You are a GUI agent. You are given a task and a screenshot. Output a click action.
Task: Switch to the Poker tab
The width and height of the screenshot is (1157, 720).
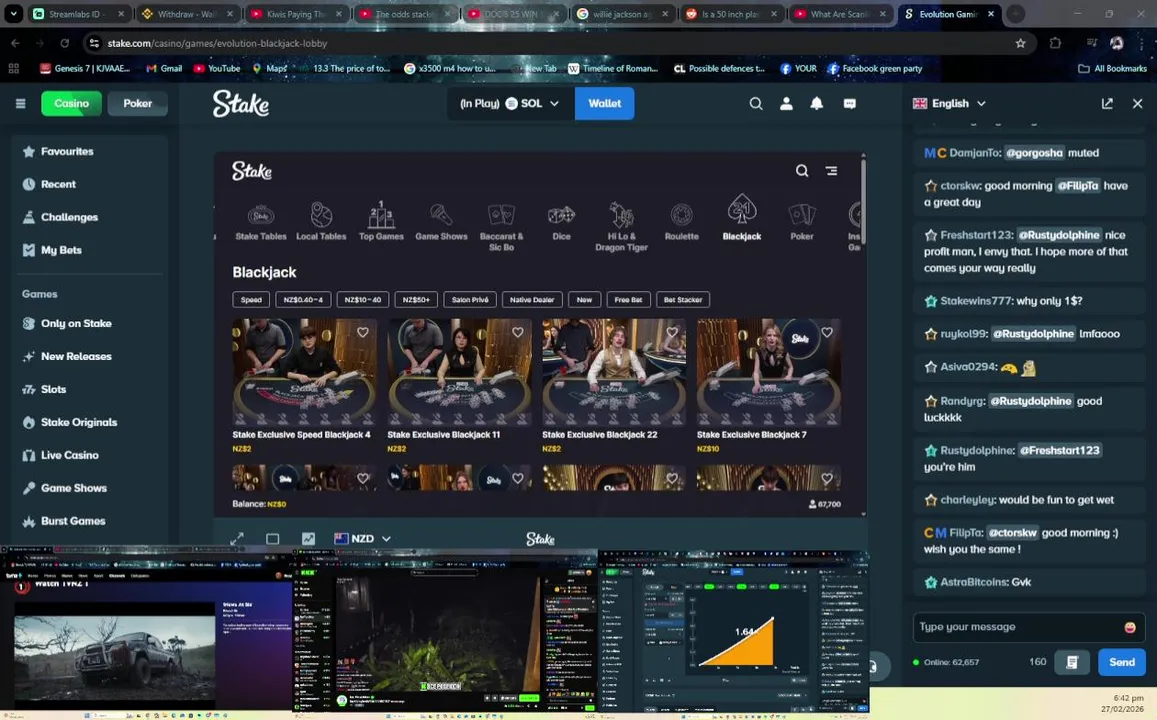pyautogui.click(x=137, y=103)
